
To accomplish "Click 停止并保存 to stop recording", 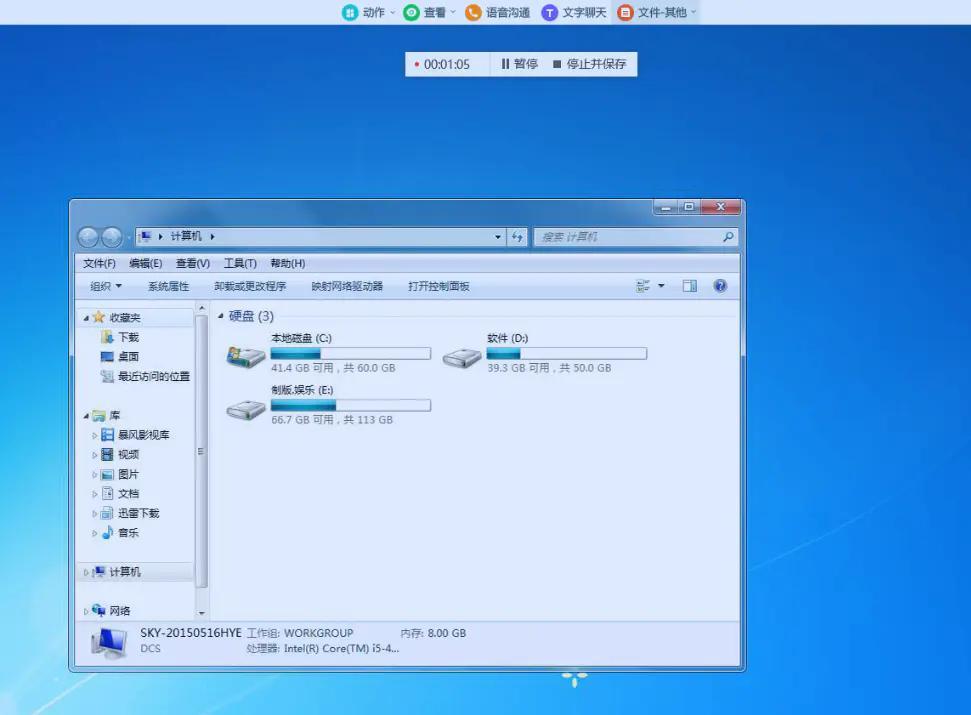I will point(590,64).
